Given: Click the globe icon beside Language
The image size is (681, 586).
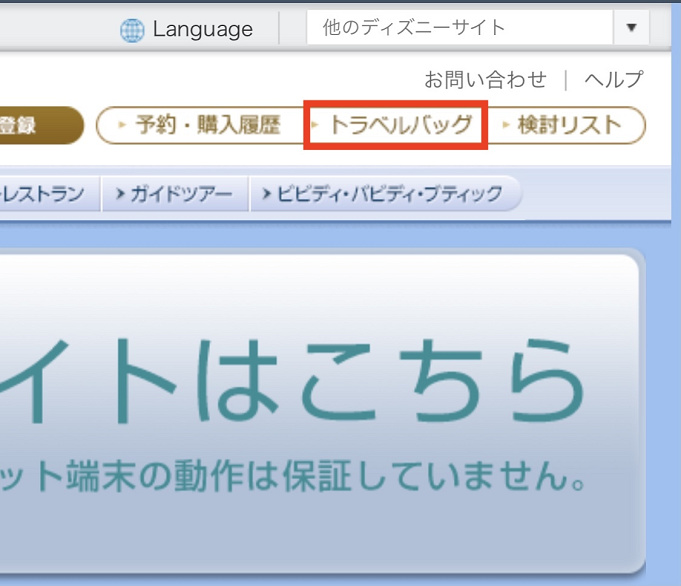Looking at the screenshot, I should click(132, 30).
